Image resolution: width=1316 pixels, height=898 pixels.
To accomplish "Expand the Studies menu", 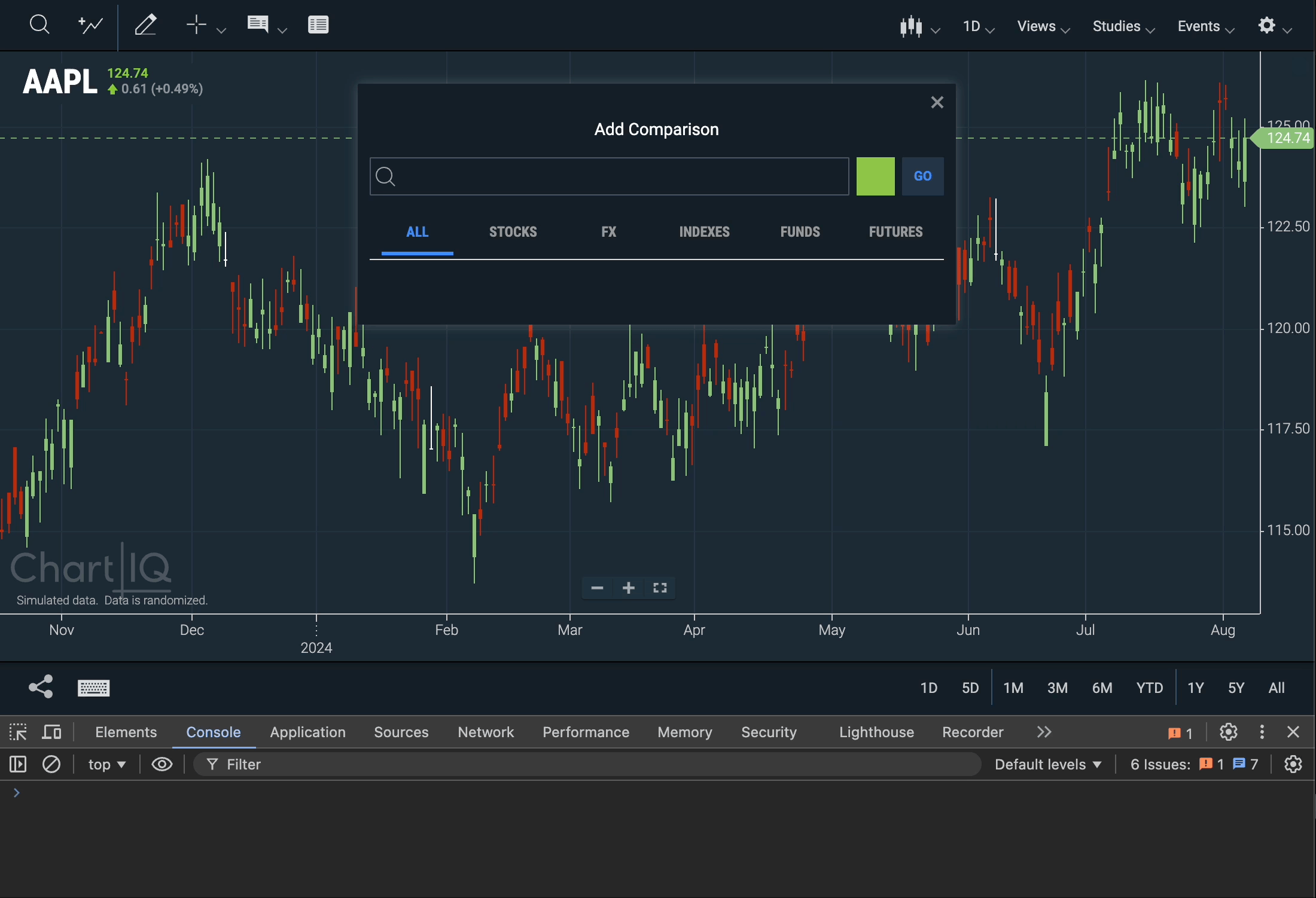I will 1123,26.
